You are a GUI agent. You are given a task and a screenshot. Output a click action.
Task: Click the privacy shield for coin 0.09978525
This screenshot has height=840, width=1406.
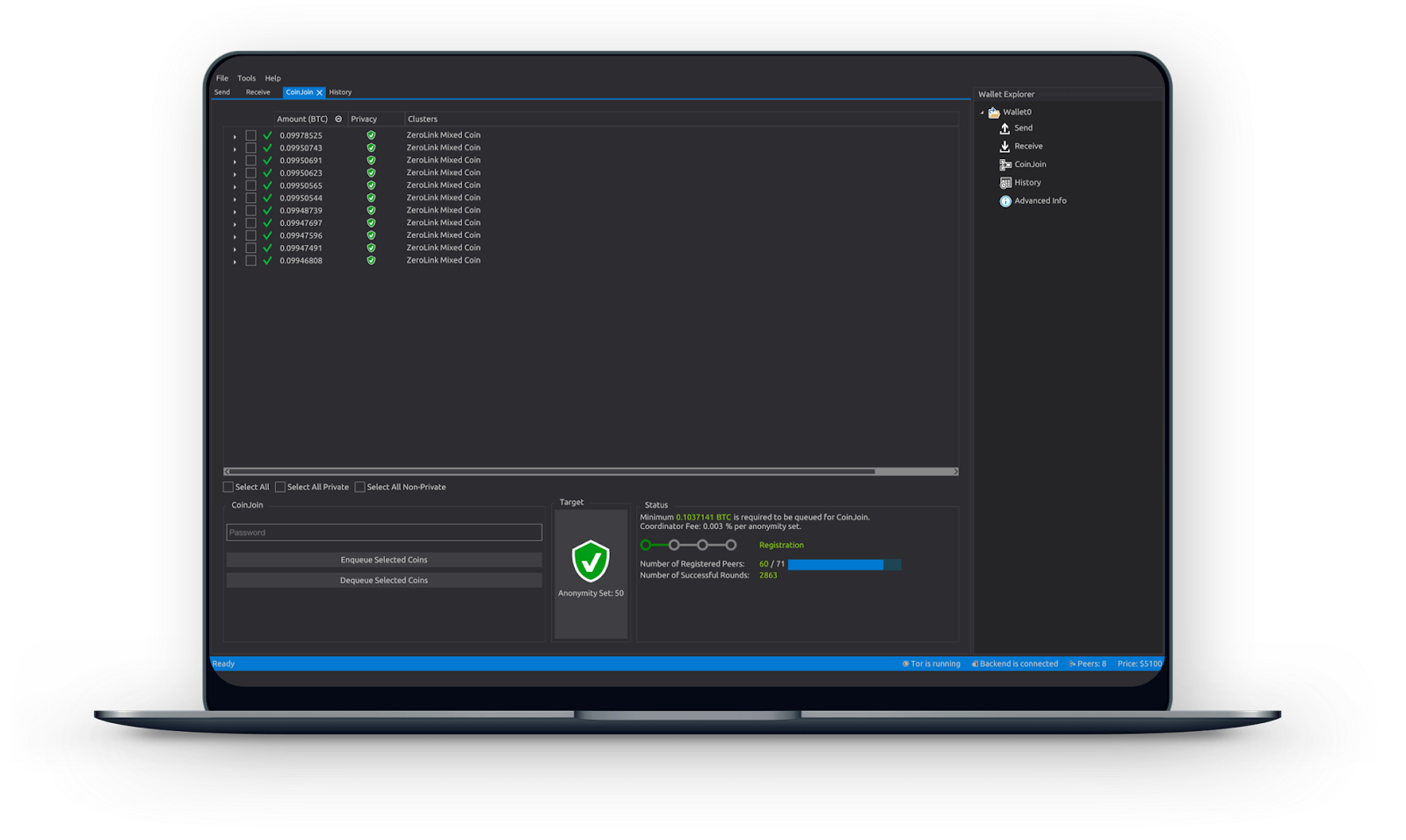click(371, 135)
